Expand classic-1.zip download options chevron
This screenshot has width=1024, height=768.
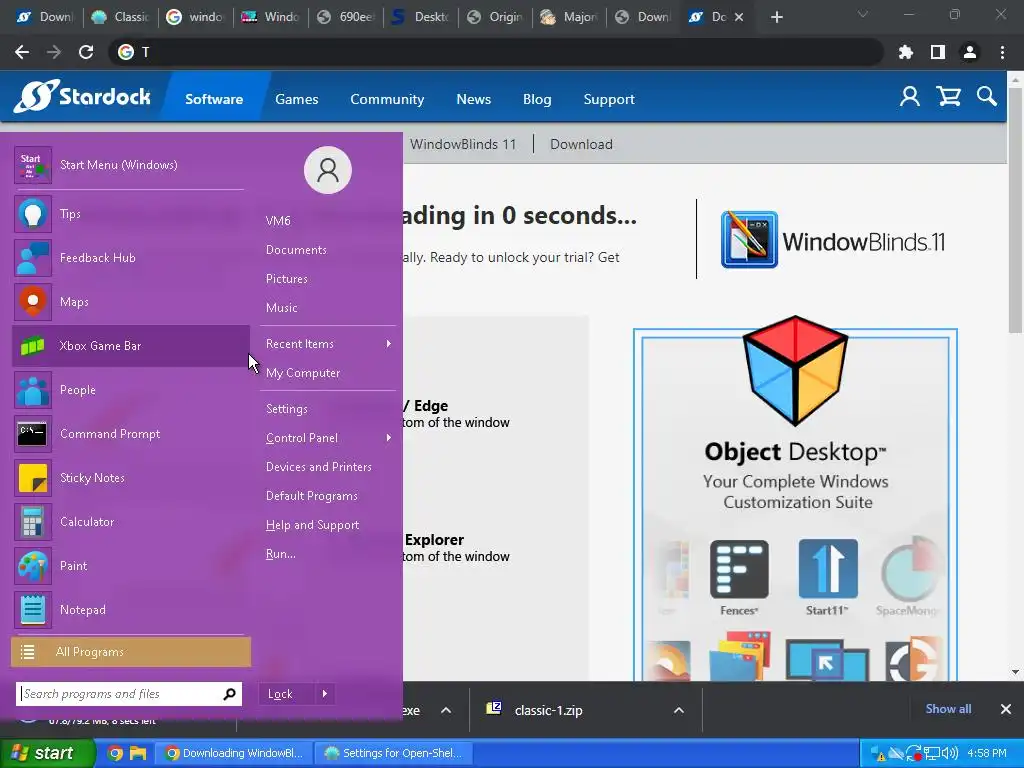point(679,710)
